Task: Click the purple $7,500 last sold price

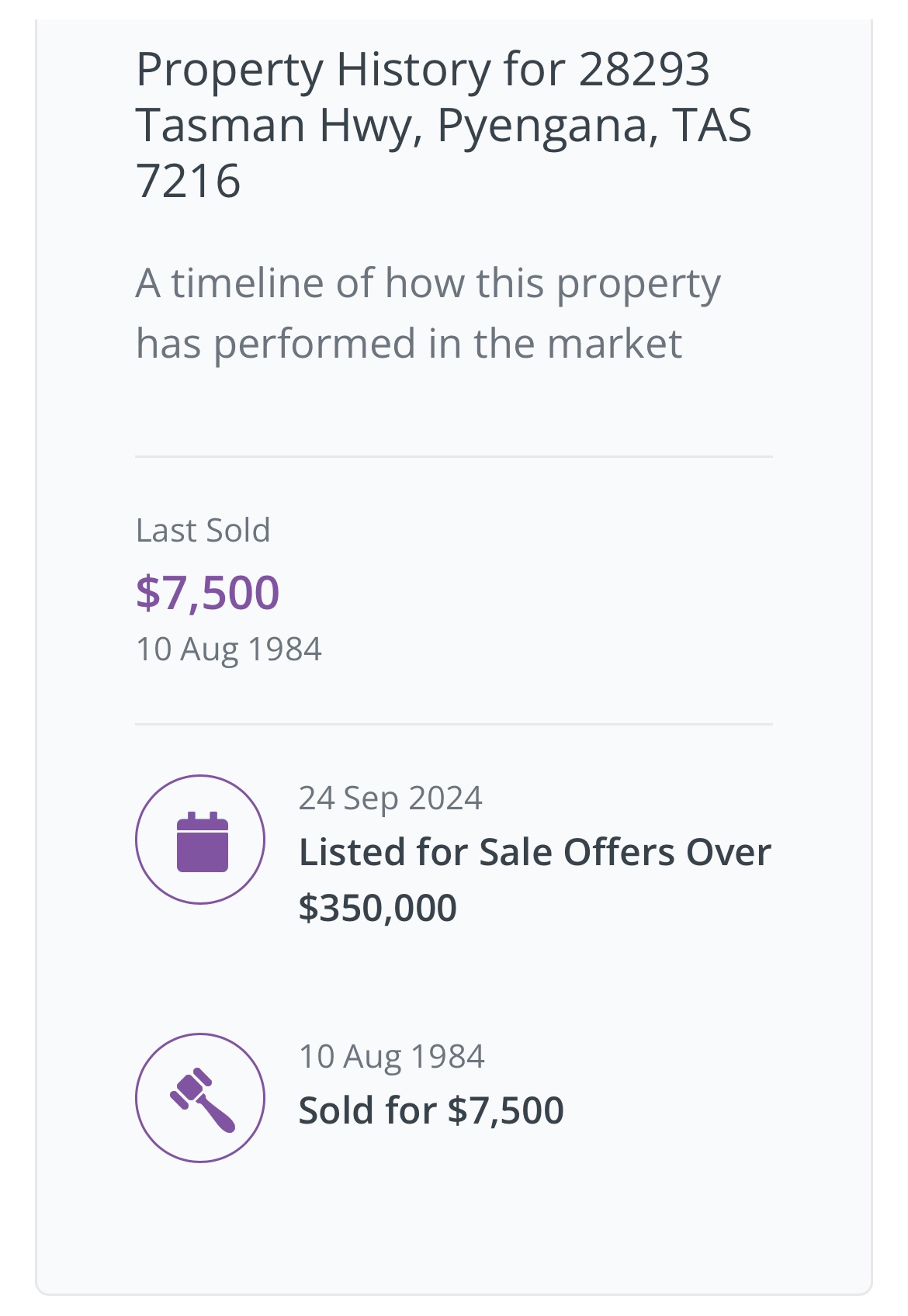Action: click(x=207, y=593)
